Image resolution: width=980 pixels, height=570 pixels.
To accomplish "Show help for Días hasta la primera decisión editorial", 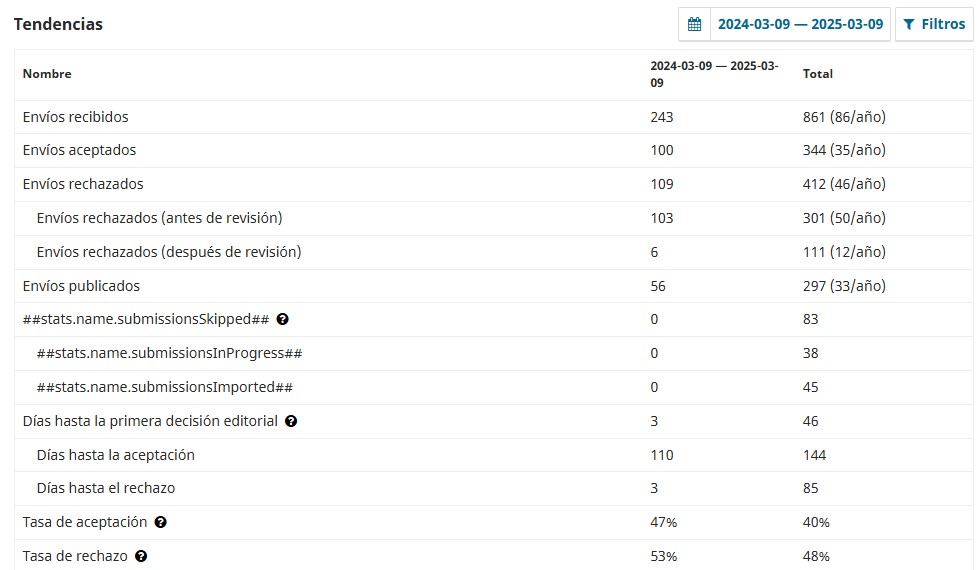I will click(x=291, y=421).
